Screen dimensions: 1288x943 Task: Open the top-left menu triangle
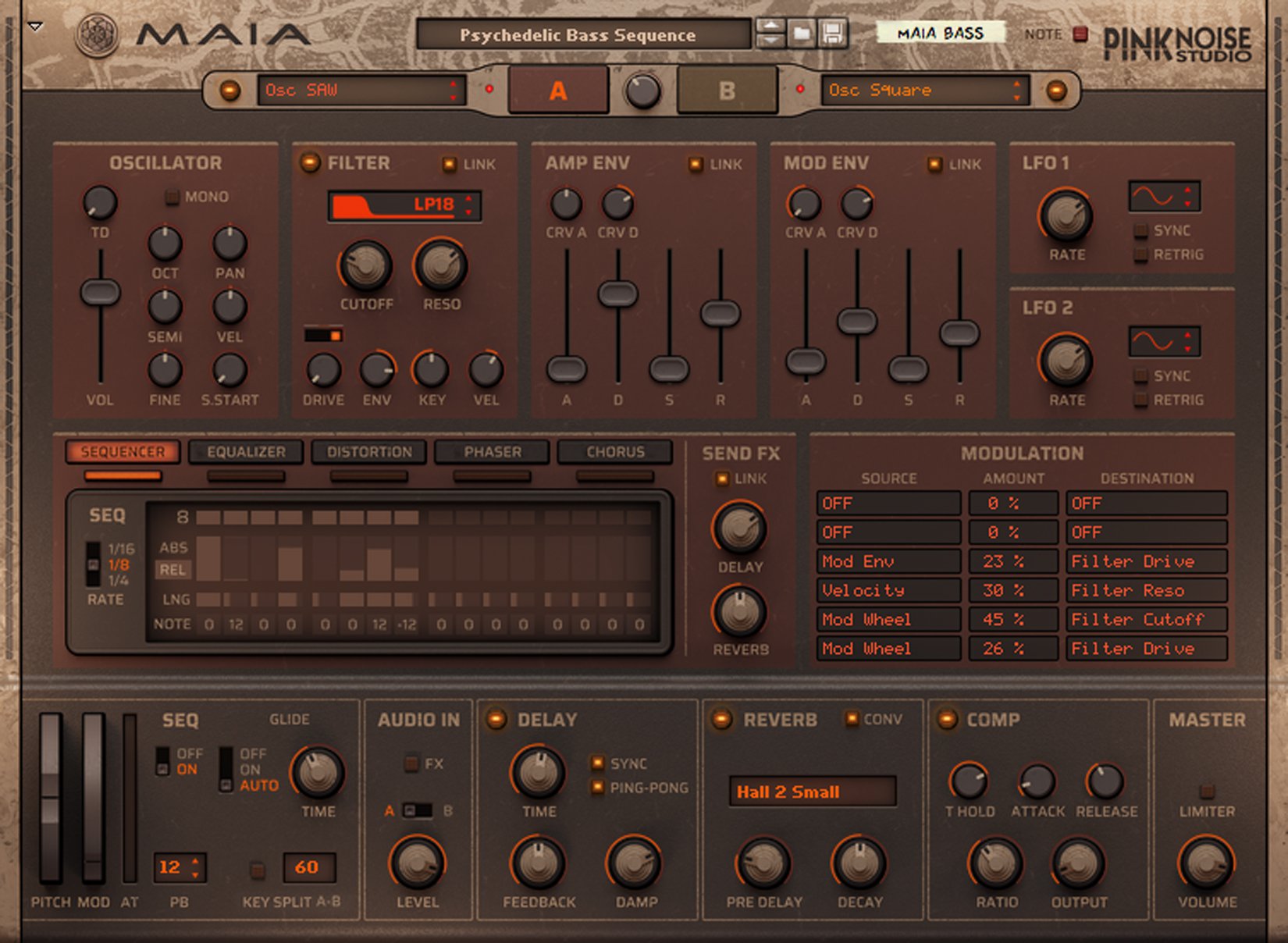(35, 27)
